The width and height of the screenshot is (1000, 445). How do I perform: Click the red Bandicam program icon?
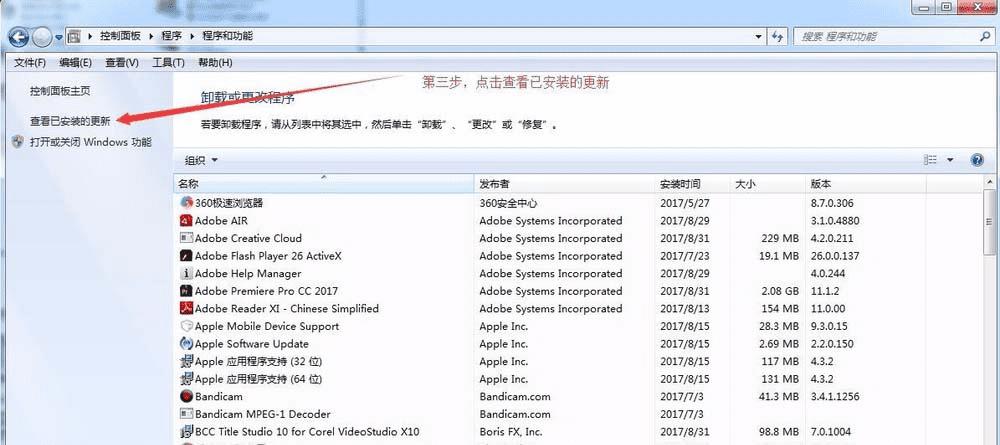pyautogui.click(x=186, y=397)
